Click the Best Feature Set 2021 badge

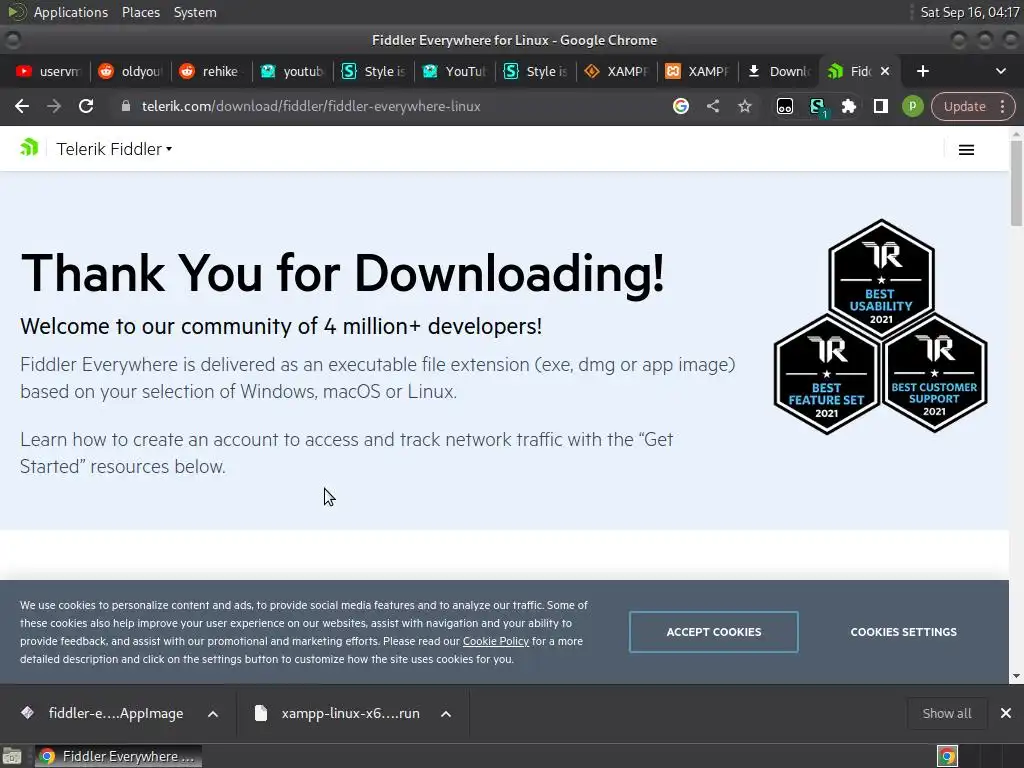pyautogui.click(x=827, y=374)
